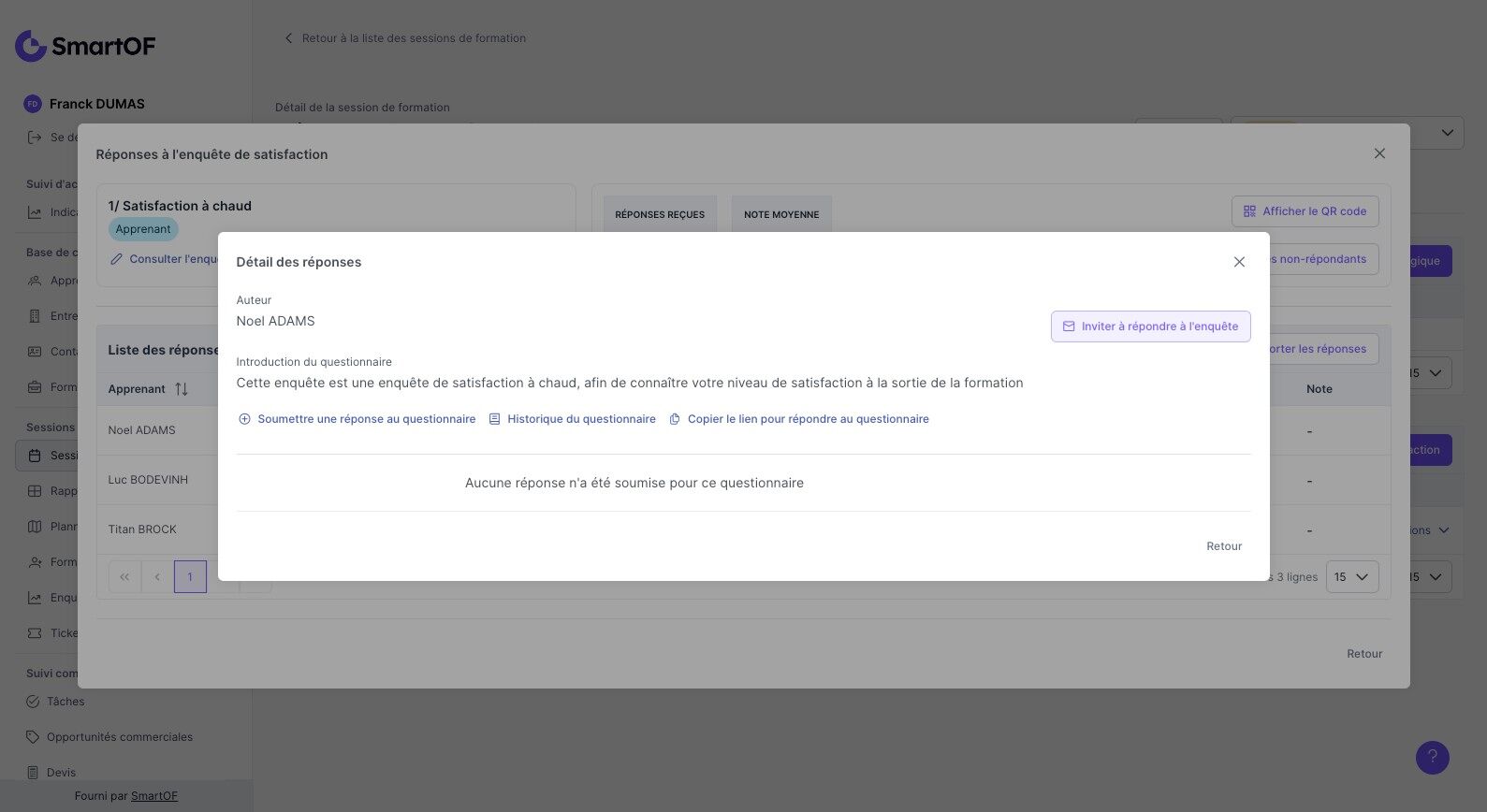The image size is (1487, 812).
Task: Go to first page with double-chevron button
Action: pyautogui.click(x=124, y=577)
